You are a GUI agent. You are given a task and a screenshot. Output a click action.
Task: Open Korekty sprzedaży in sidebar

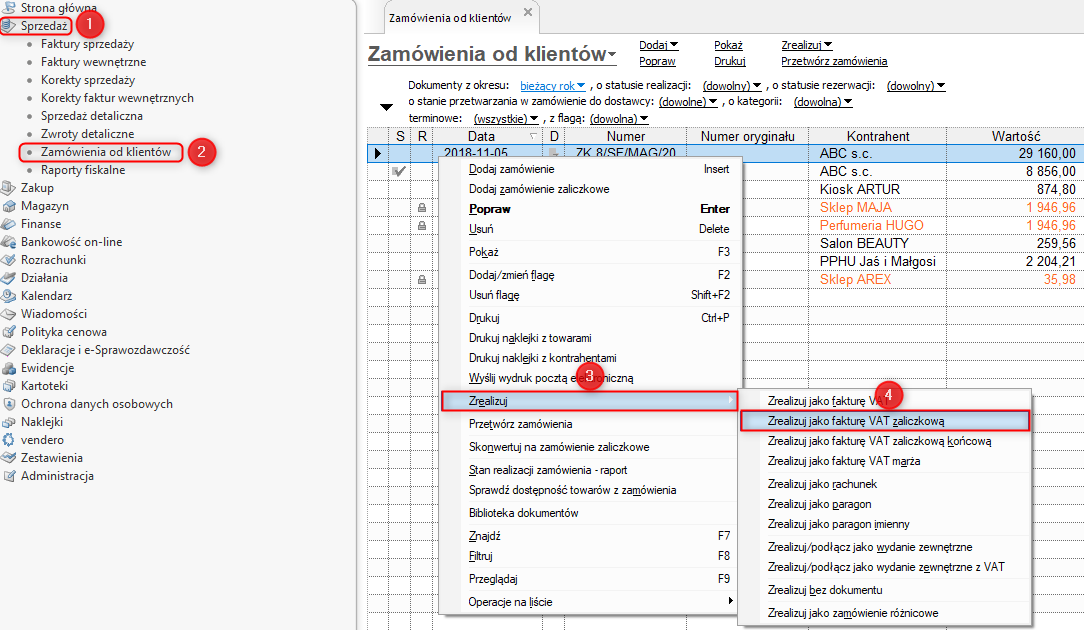[88, 80]
